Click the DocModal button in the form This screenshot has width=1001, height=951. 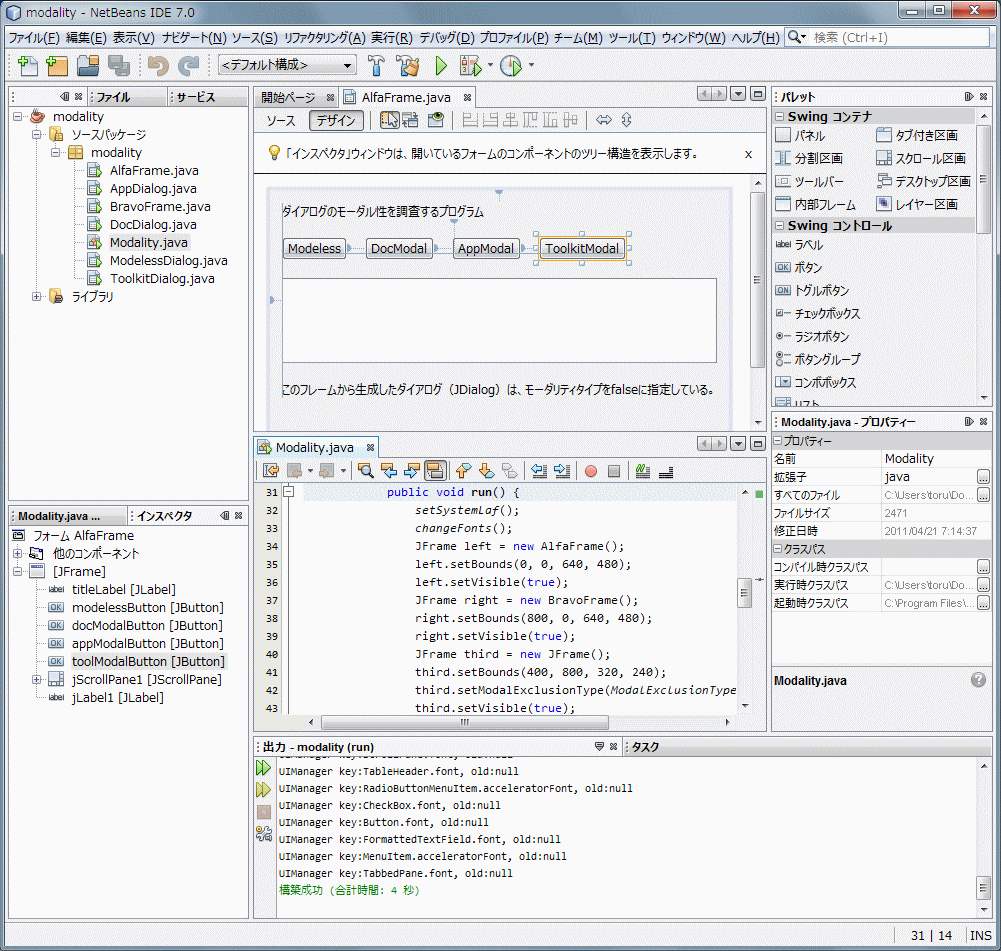click(x=399, y=248)
